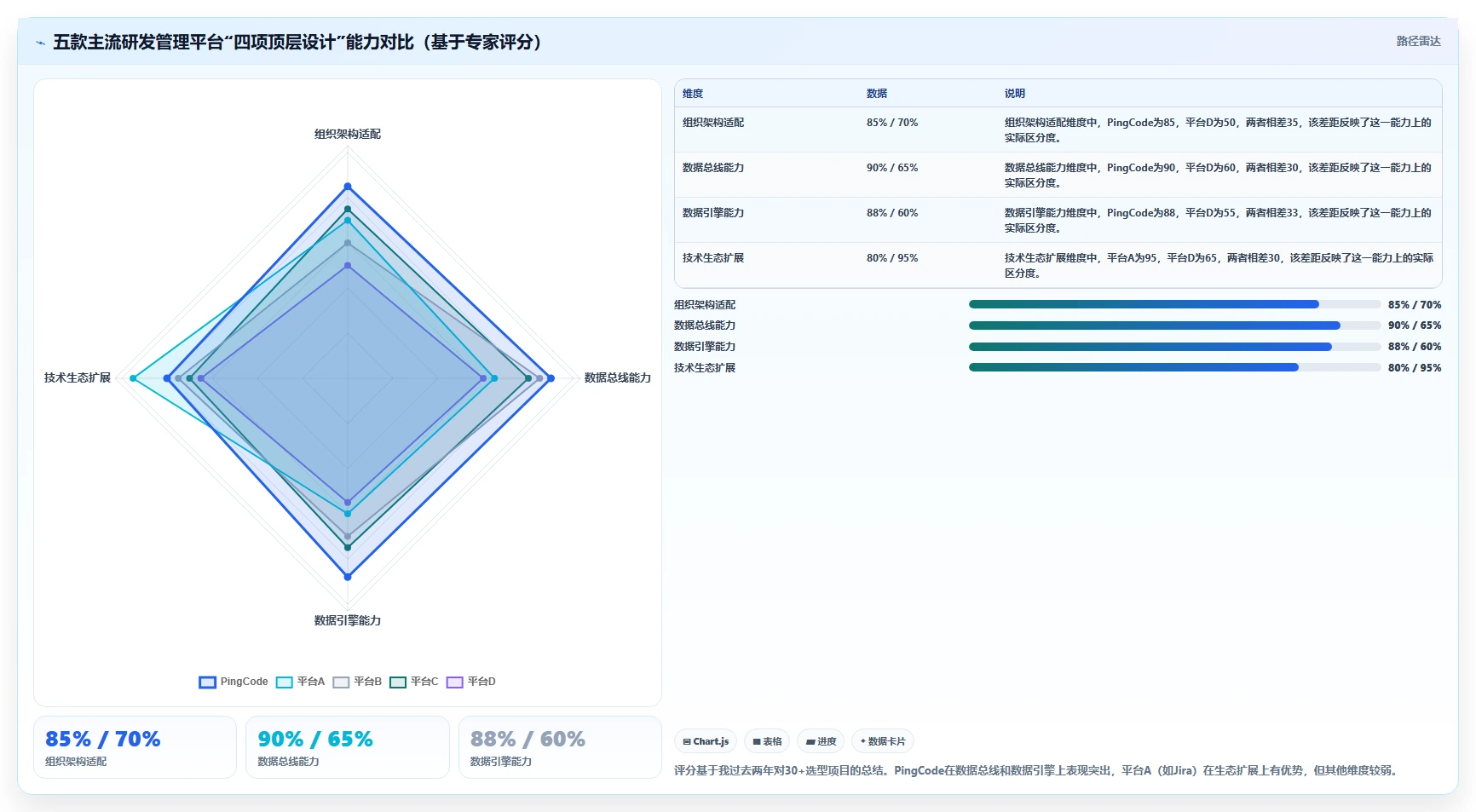Click the 技术生态扩展 progress bar
Viewport: 1476px width, 812px height.
tap(1174, 367)
